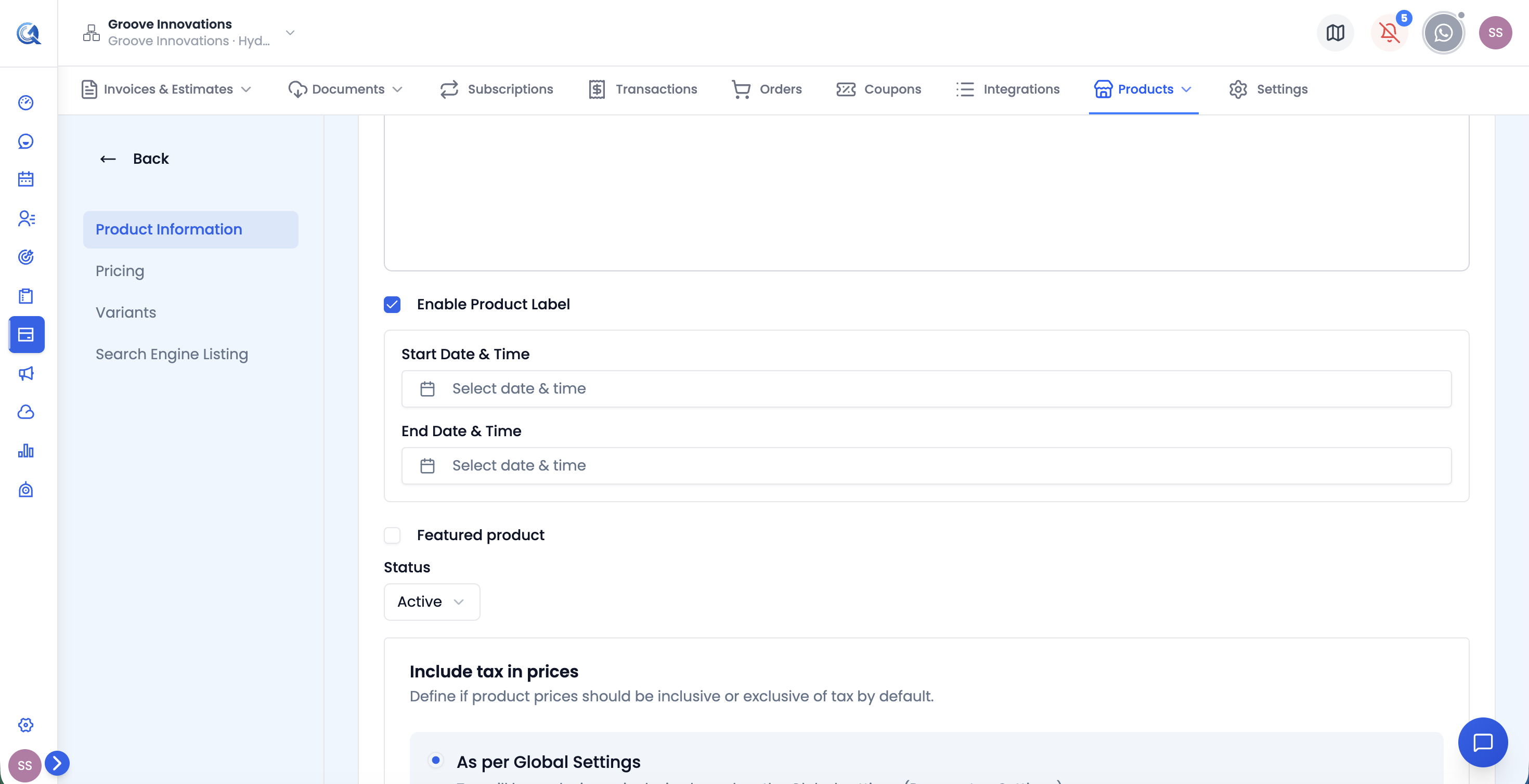The image size is (1529, 784).
Task: Open the WhatsApp icon in header
Action: (x=1443, y=33)
